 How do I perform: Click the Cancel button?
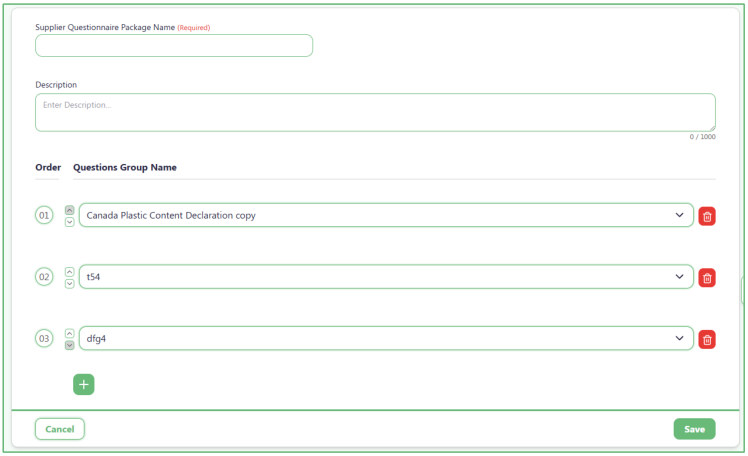click(x=60, y=429)
